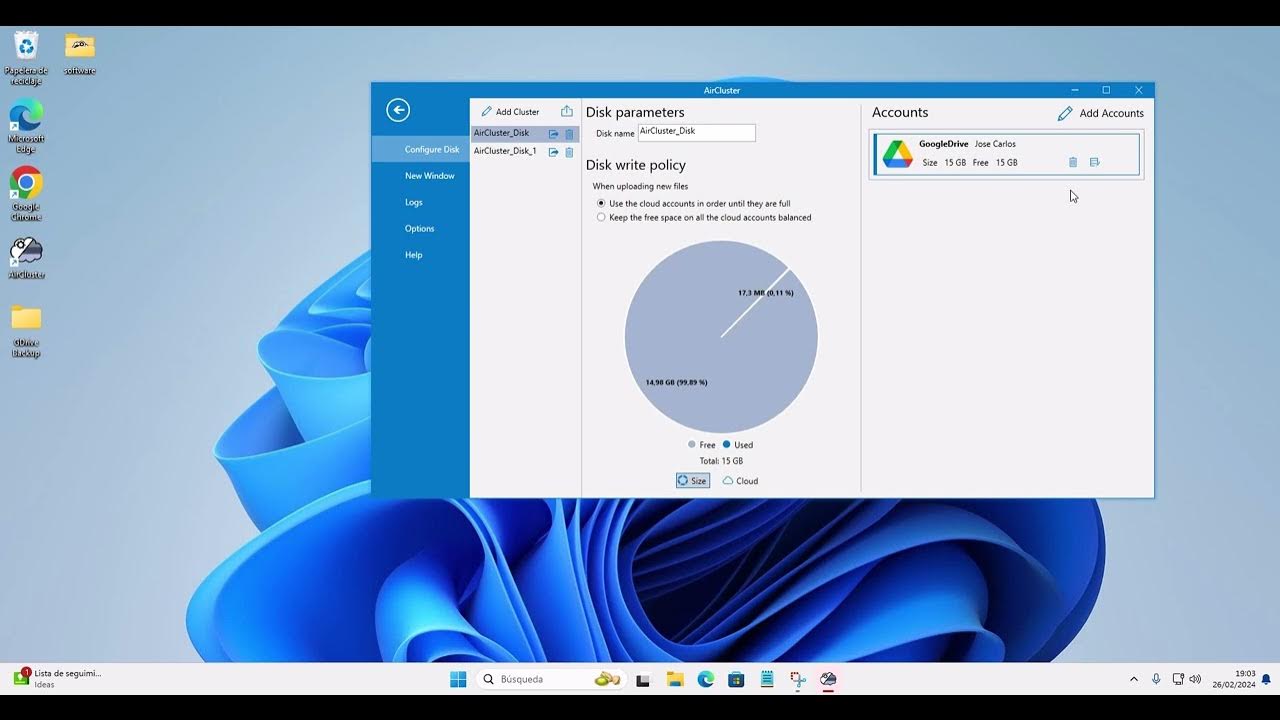Open Papelera de reciclaje on desktop
Image resolution: width=1280 pixels, height=720 pixels.
point(26,58)
